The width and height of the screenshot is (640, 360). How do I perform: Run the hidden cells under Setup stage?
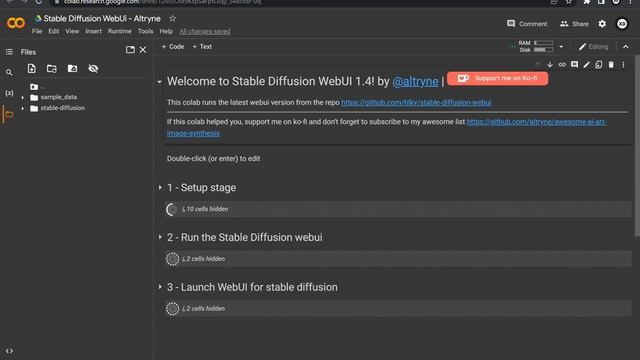(172, 209)
